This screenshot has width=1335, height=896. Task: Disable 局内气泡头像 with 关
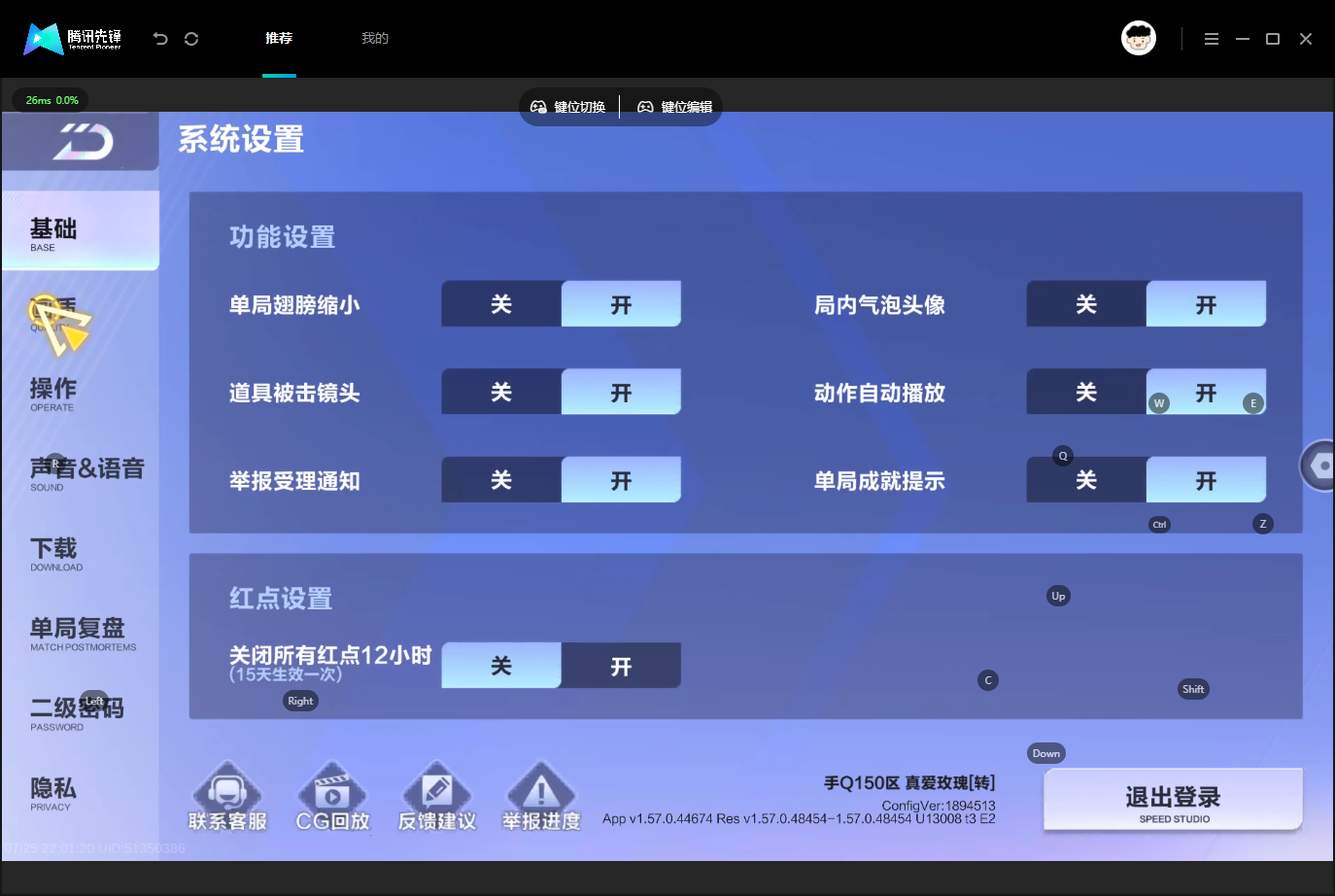1086,304
